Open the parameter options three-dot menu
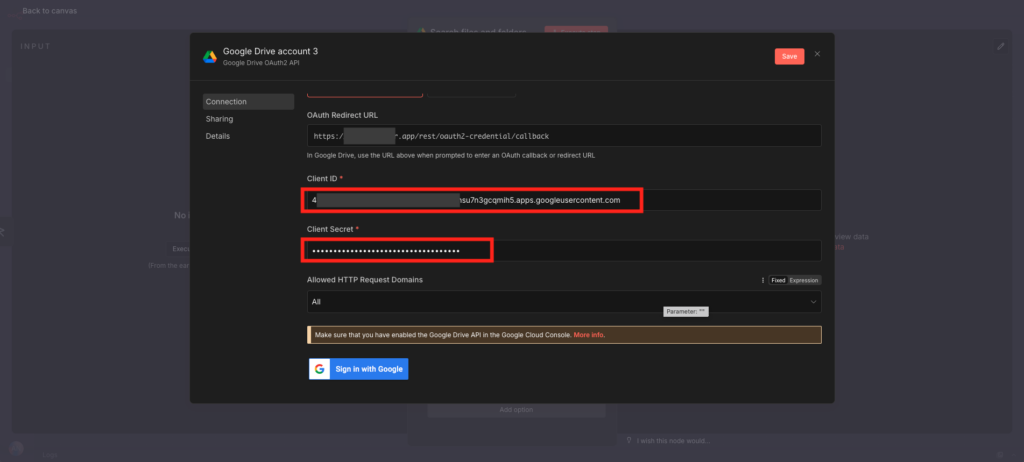 pos(762,280)
